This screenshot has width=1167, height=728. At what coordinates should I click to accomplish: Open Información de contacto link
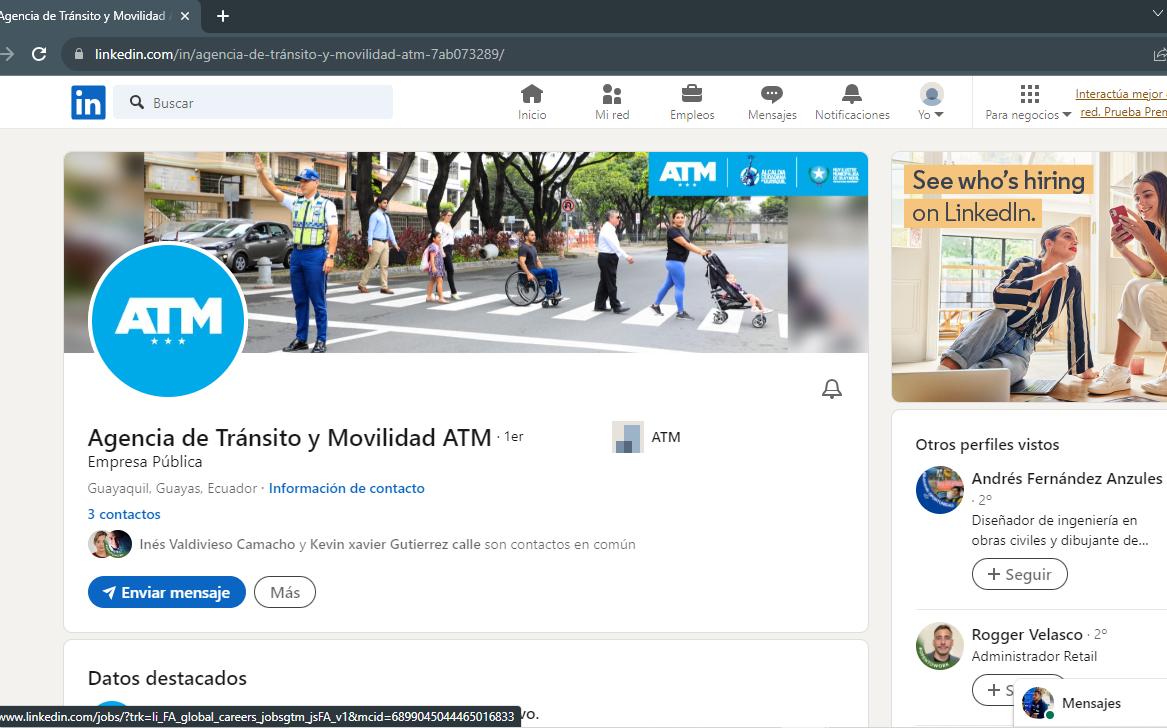[347, 488]
